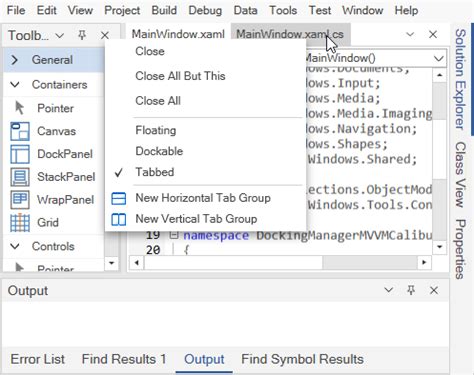
Task: Pin the Toolbox panel
Action: (82, 35)
